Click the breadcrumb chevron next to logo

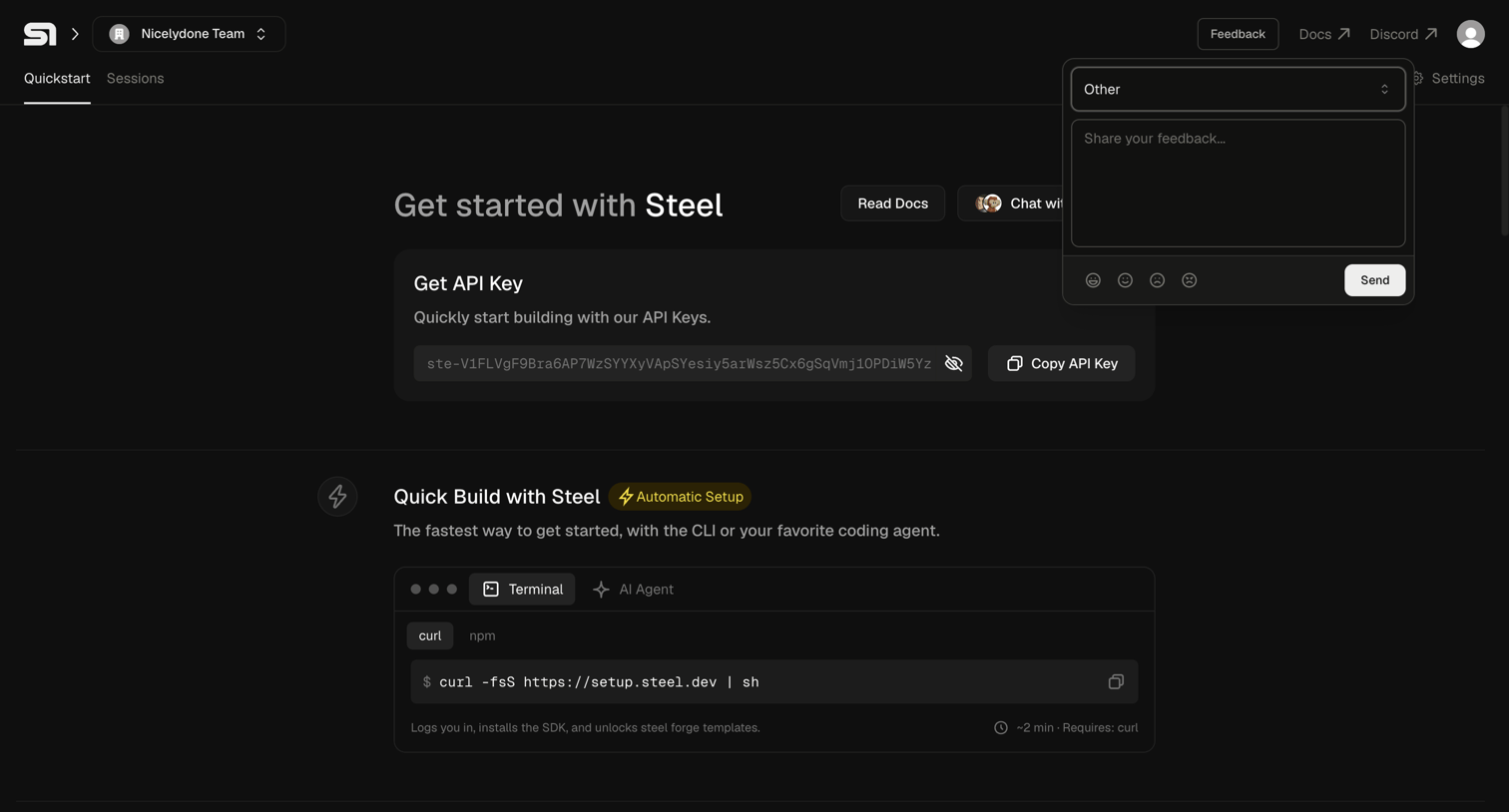(x=75, y=34)
